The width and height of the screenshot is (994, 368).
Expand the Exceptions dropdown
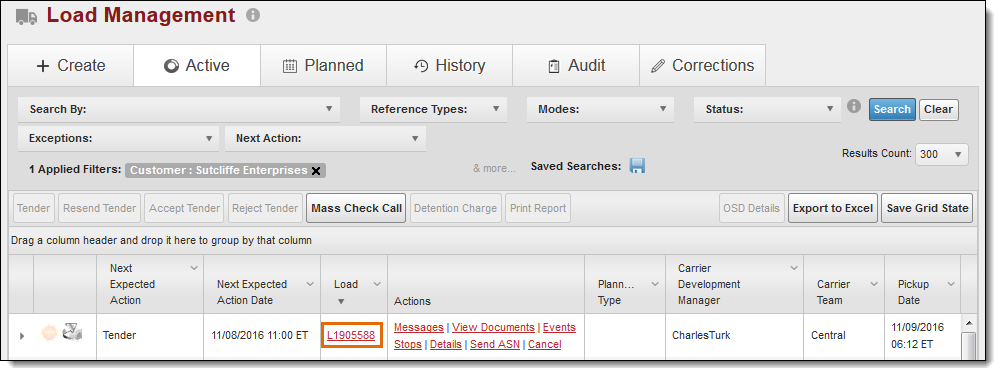[119, 139]
